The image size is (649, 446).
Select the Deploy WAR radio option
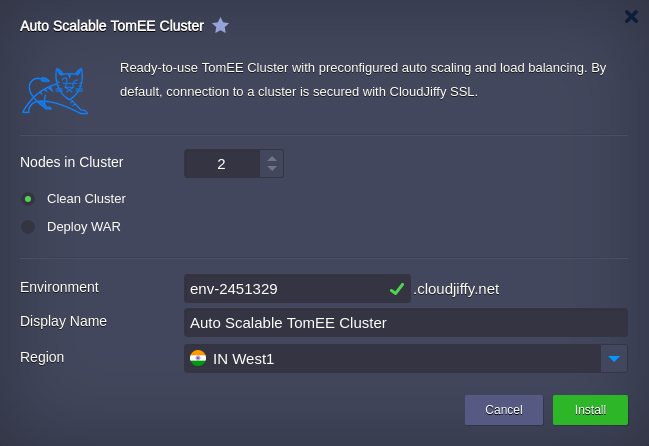click(x=28, y=227)
